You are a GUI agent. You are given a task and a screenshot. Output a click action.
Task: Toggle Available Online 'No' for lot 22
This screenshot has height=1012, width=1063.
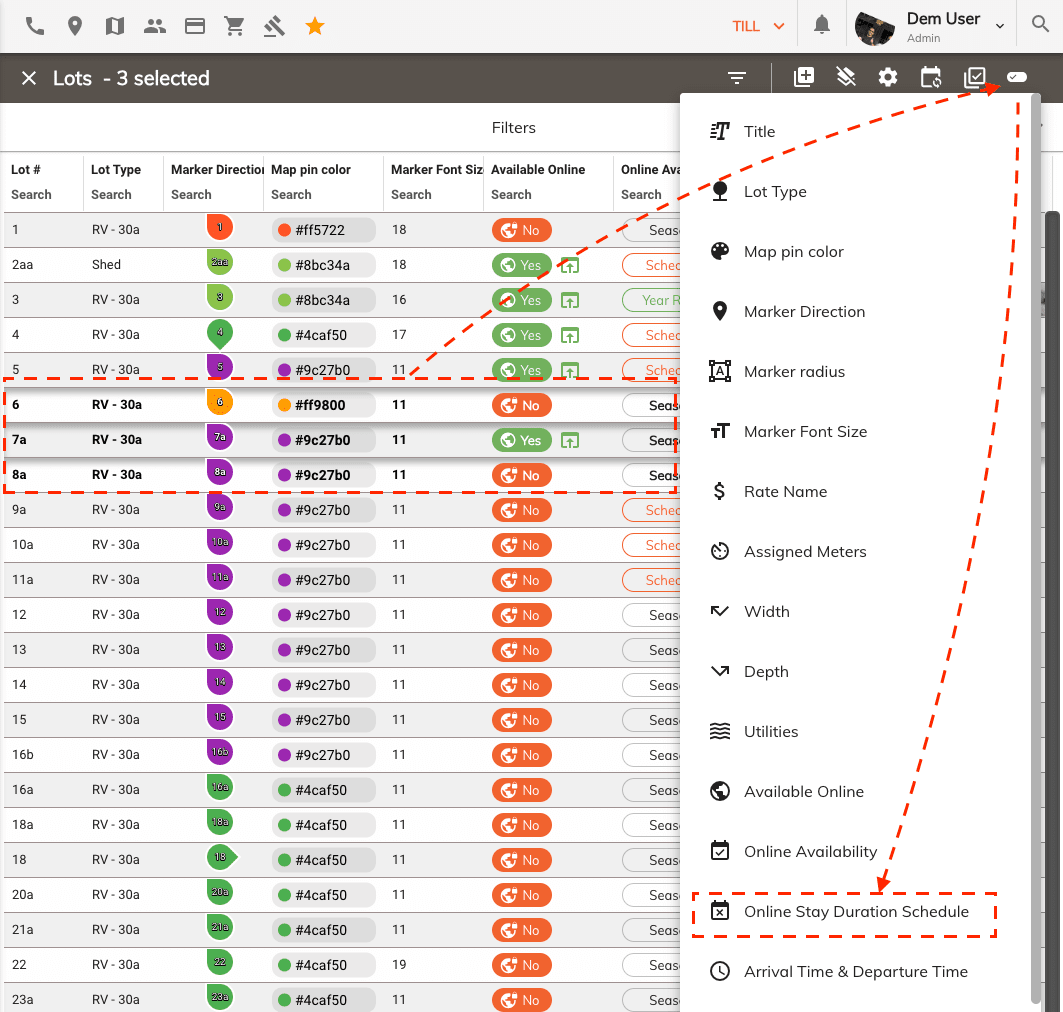click(521, 965)
